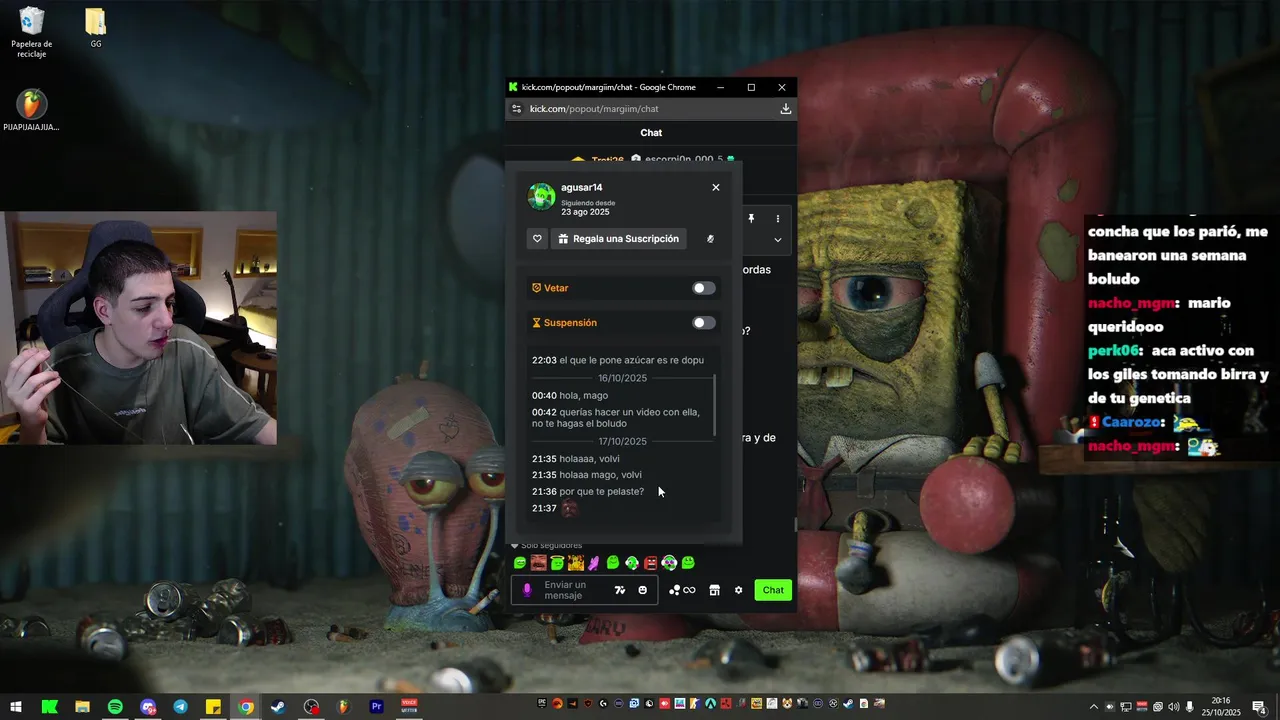
Task: Open Discord from taskbar
Action: [148, 706]
